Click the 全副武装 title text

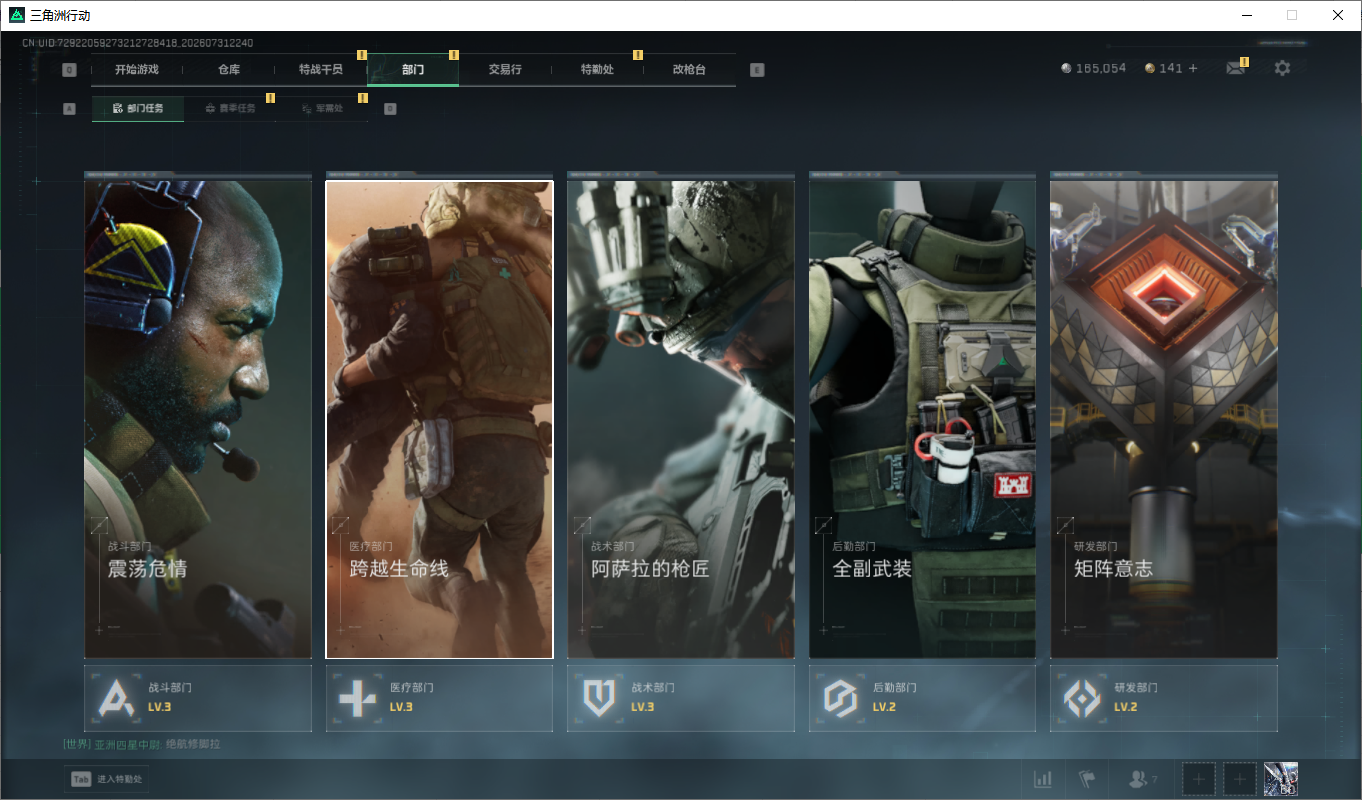pyautogui.click(x=873, y=569)
